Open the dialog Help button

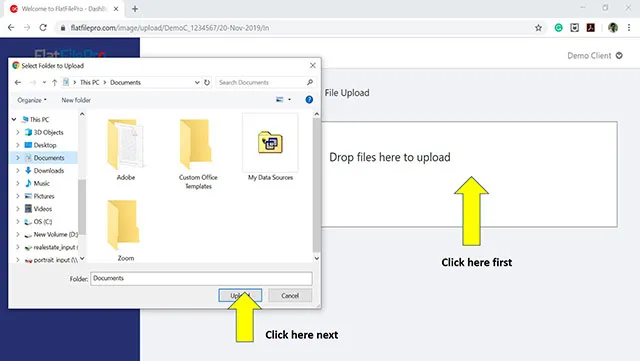[309, 100]
